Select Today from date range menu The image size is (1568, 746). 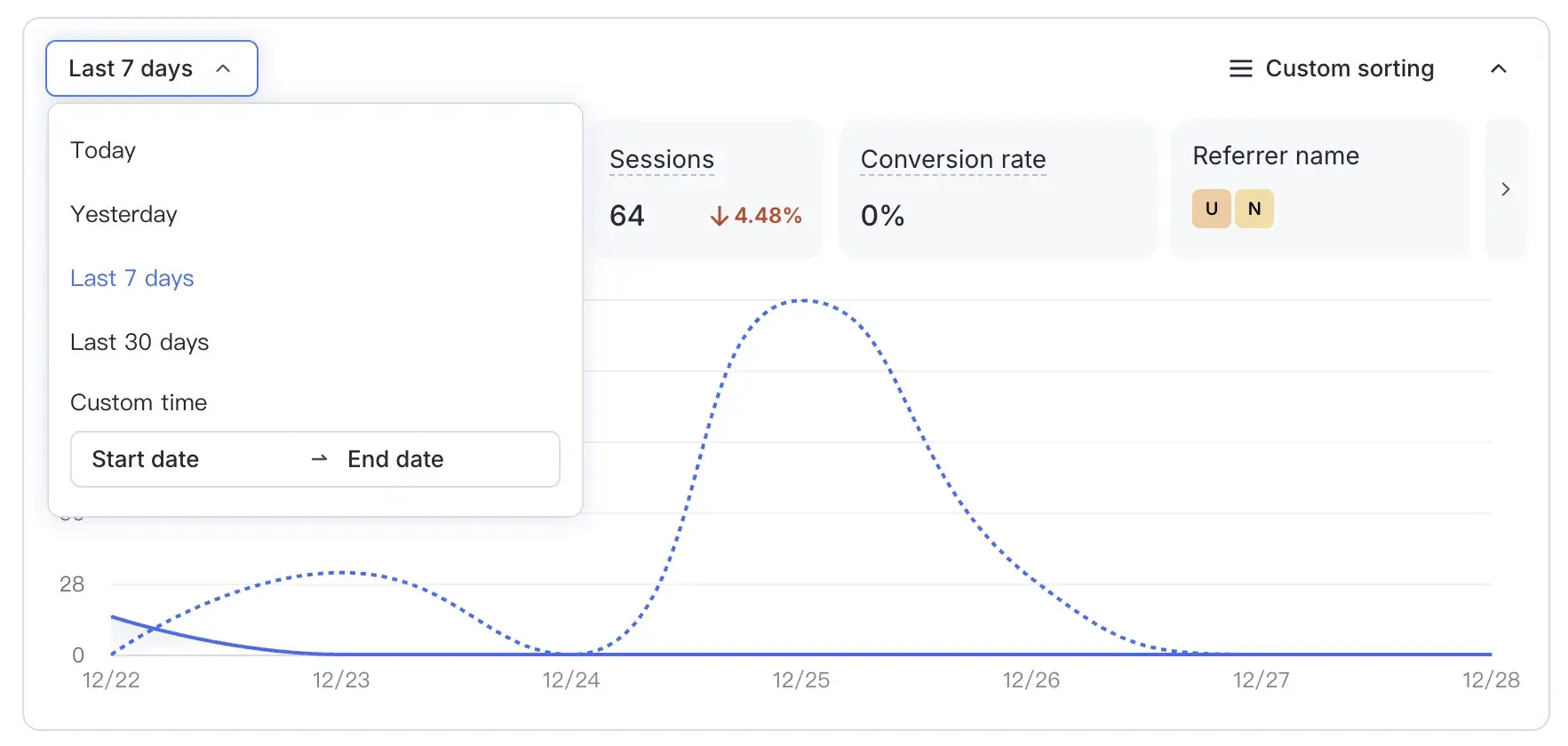[103, 150]
